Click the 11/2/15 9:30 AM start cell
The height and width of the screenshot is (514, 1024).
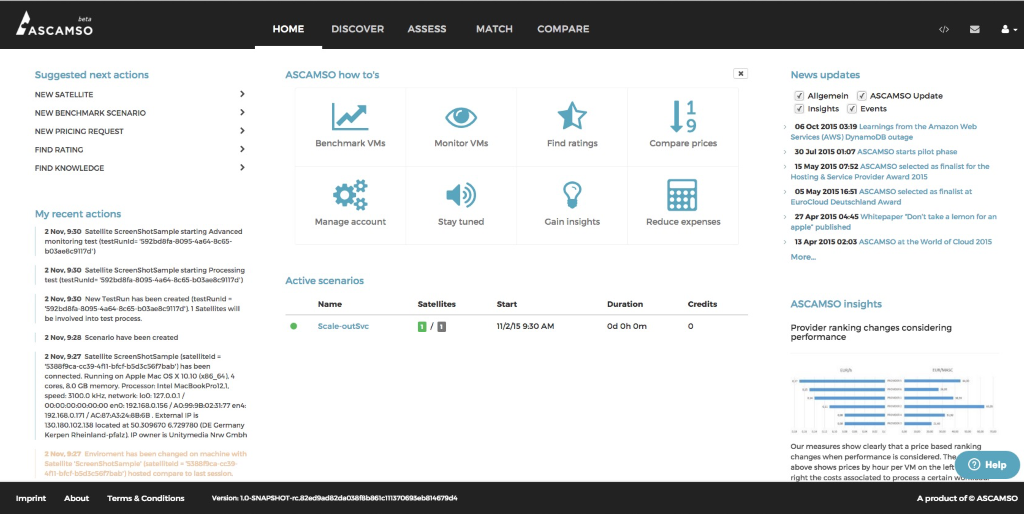point(525,326)
